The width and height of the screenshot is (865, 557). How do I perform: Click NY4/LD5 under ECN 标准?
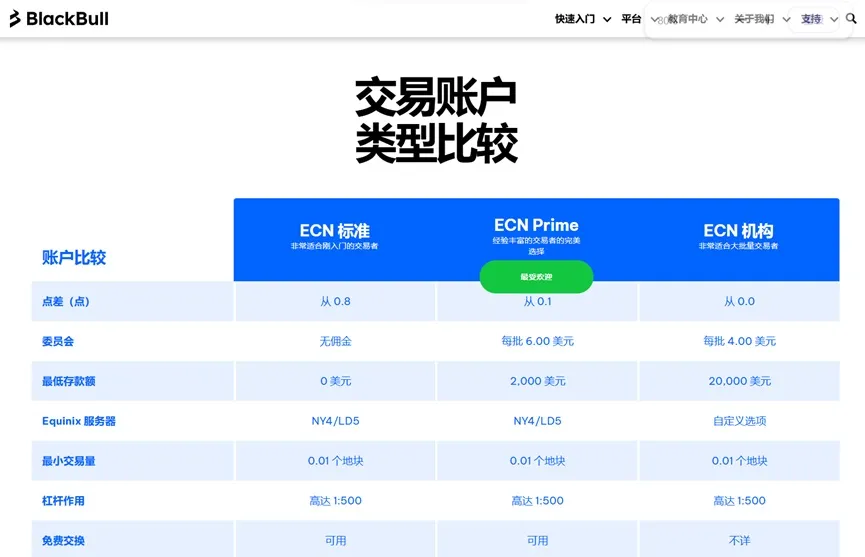(335, 421)
